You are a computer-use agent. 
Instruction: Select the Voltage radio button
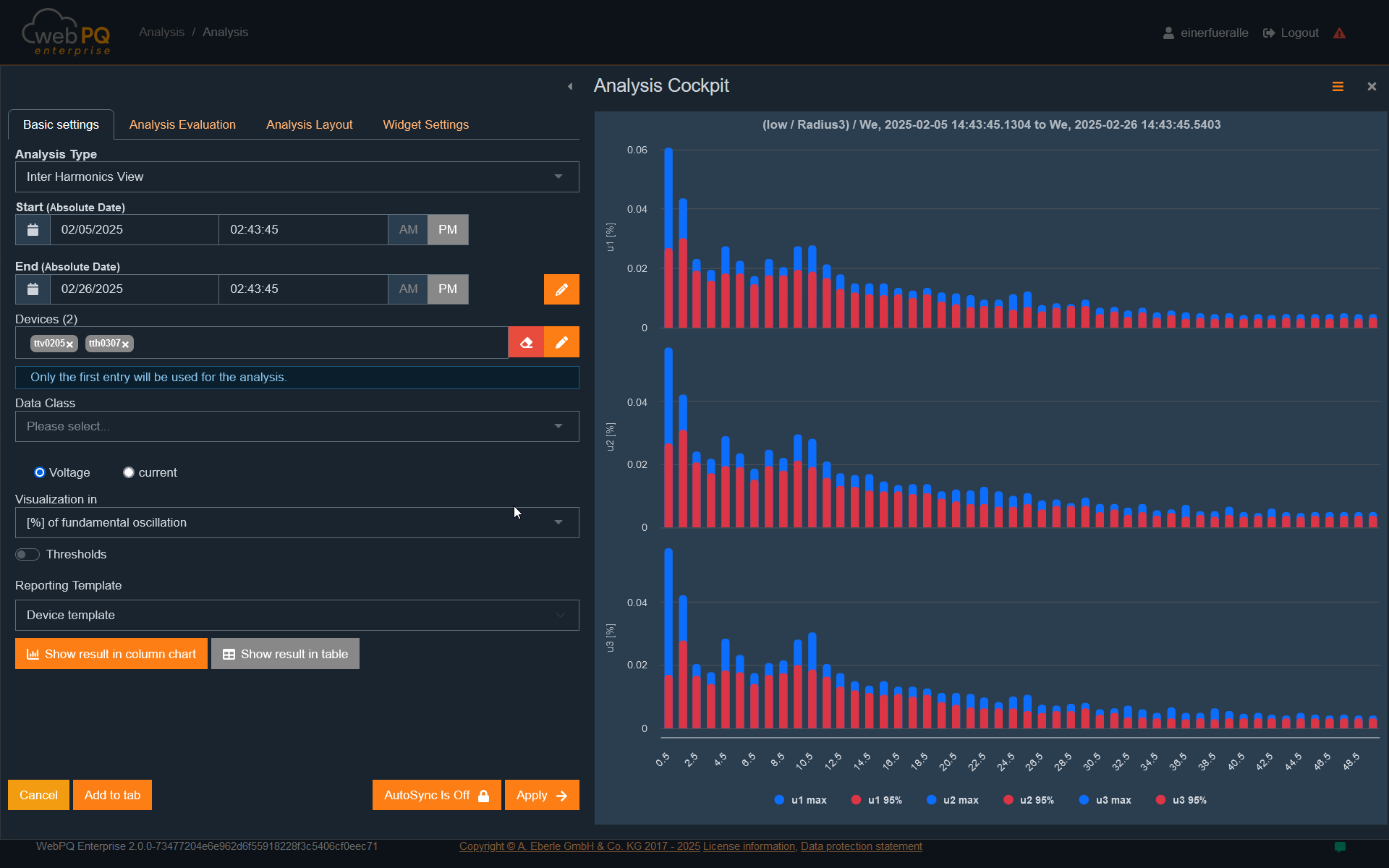[40, 472]
